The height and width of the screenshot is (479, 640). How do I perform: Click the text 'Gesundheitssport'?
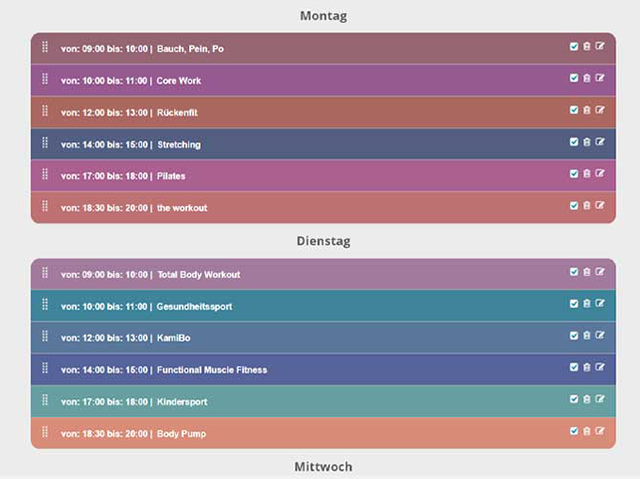(194, 307)
